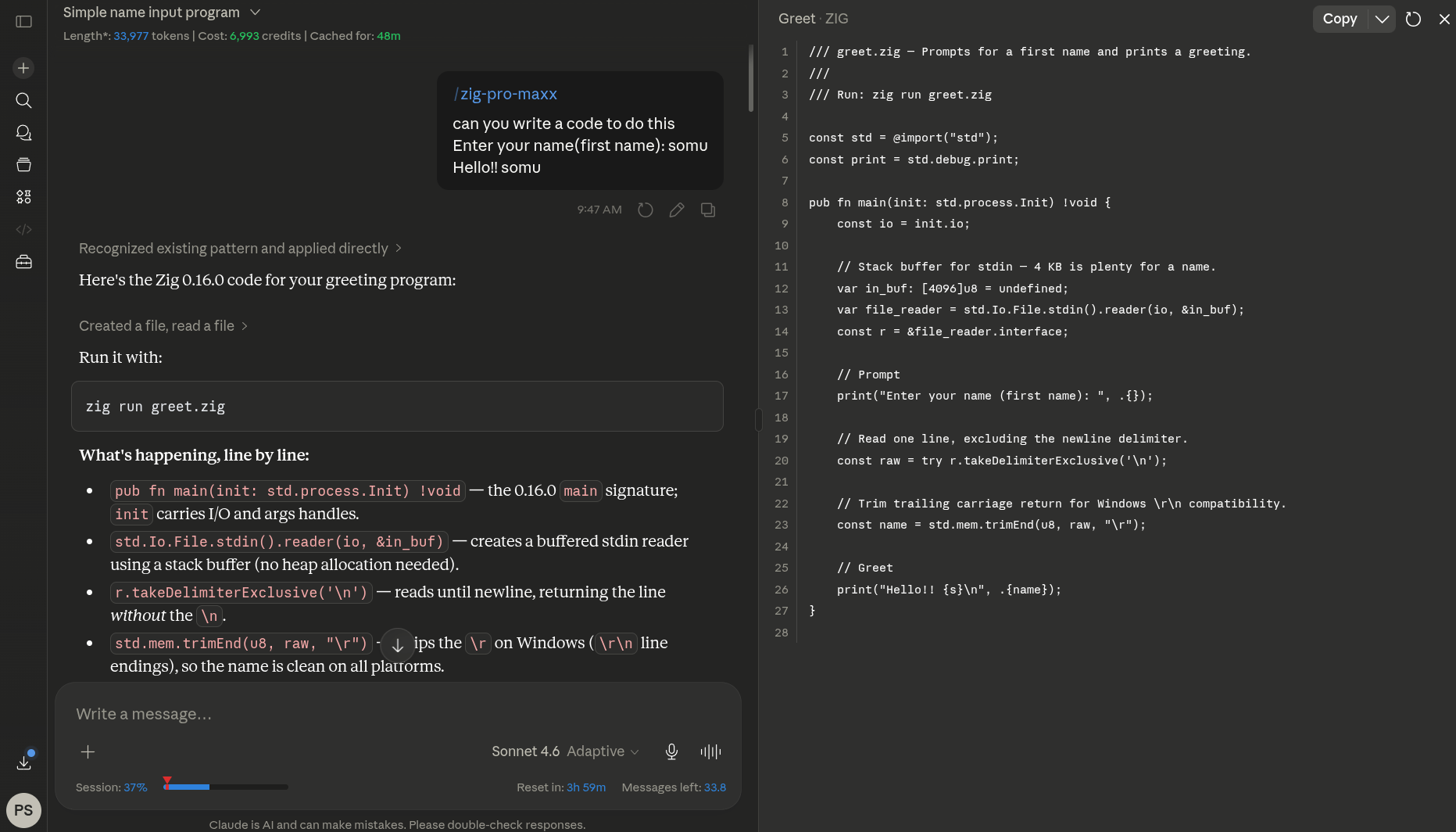Open the PS profile avatar
The height and width of the screenshot is (832, 1456).
[23, 810]
